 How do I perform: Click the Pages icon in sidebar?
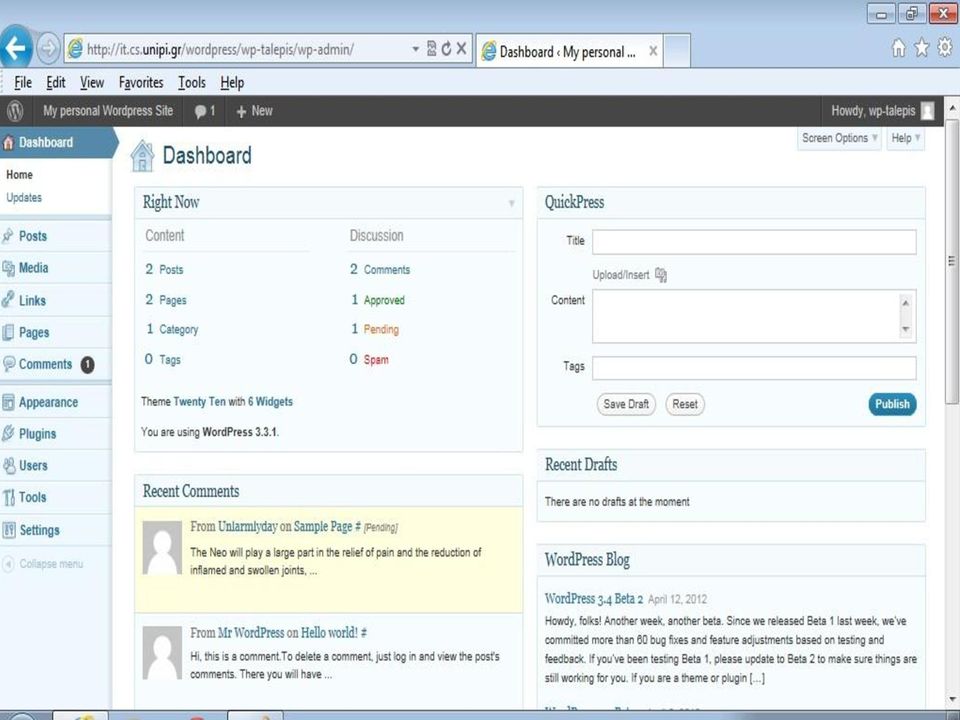coord(8,332)
